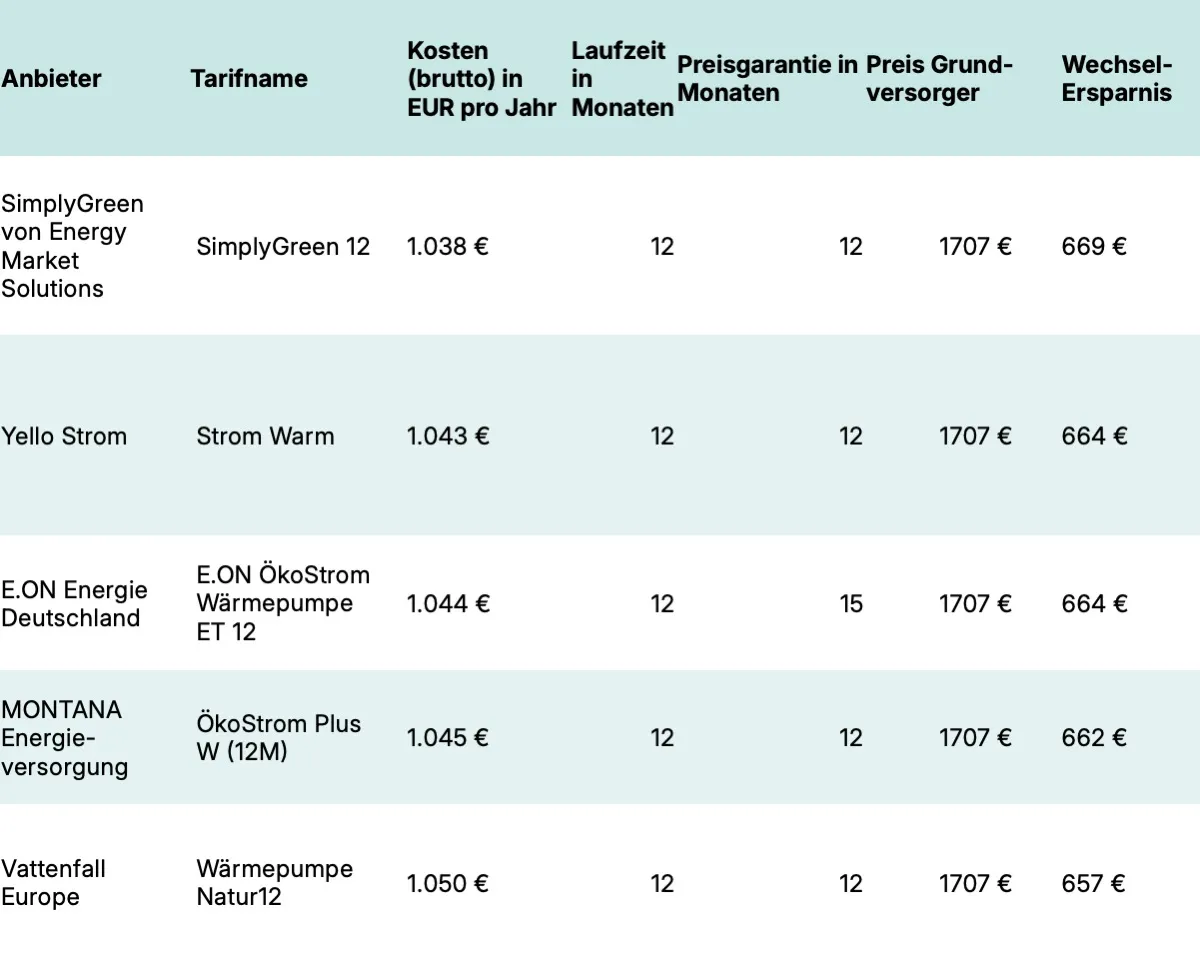
Task: Click the Wärmepumpe Natur12 tariff cell
Action: click(274, 883)
